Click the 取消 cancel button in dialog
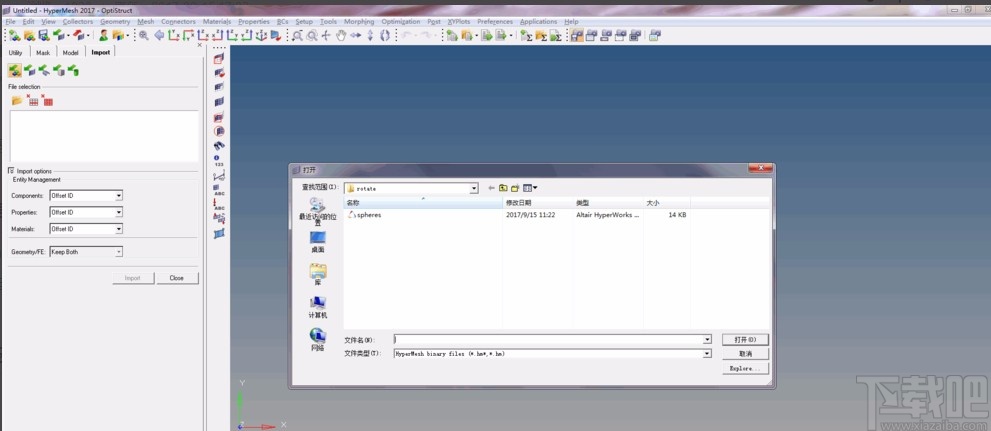The image size is (991, 431). [x=745, y=354]
